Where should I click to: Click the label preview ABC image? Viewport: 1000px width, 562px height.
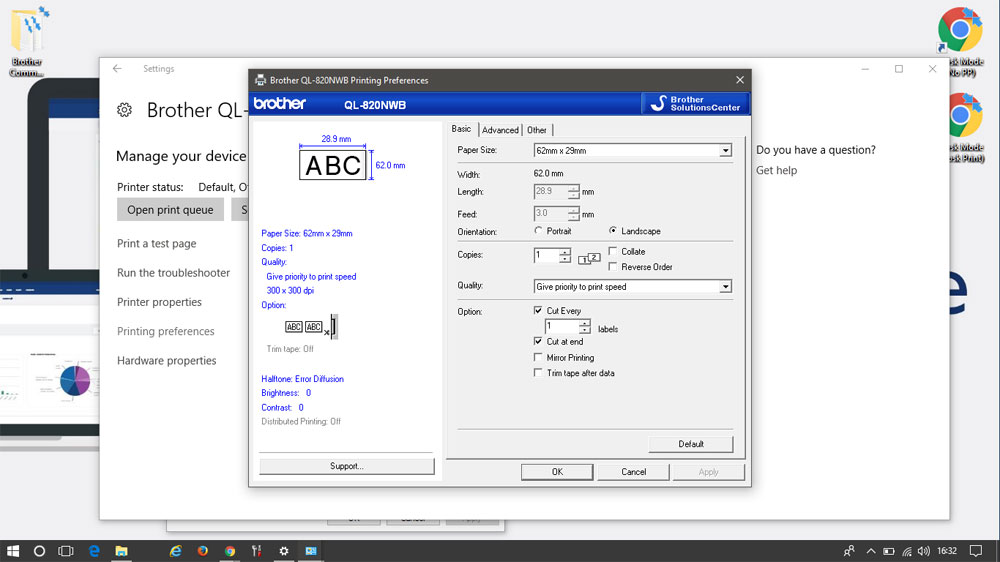(332, 165)
